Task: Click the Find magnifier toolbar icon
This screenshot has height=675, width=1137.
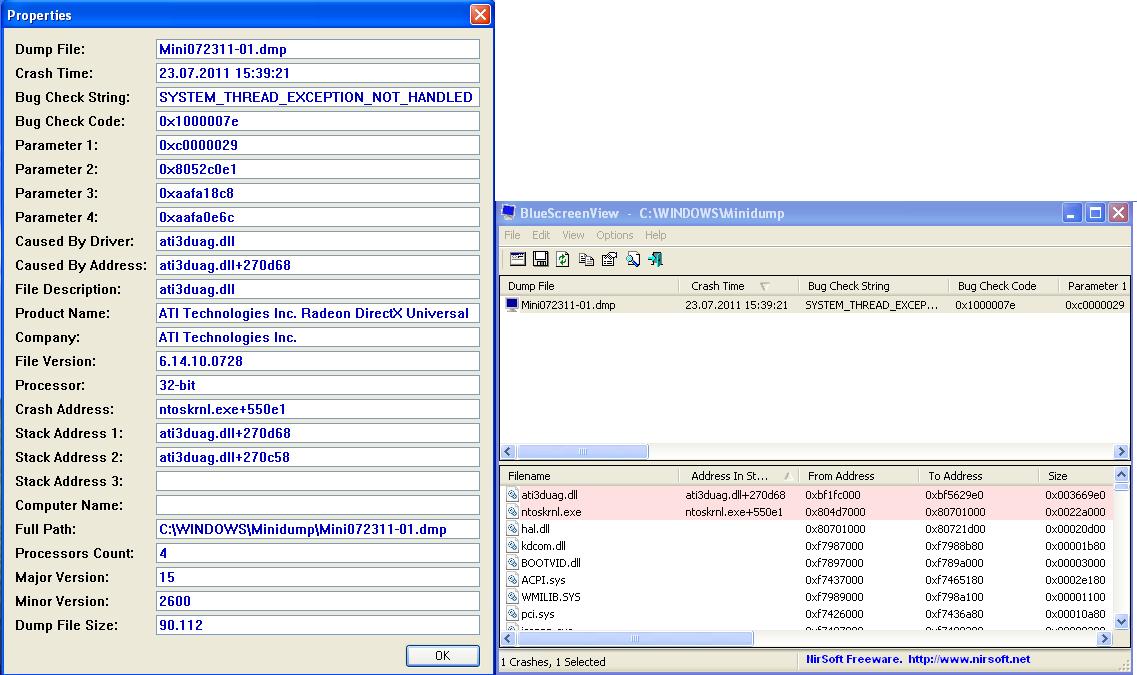Action: (633, 259)
